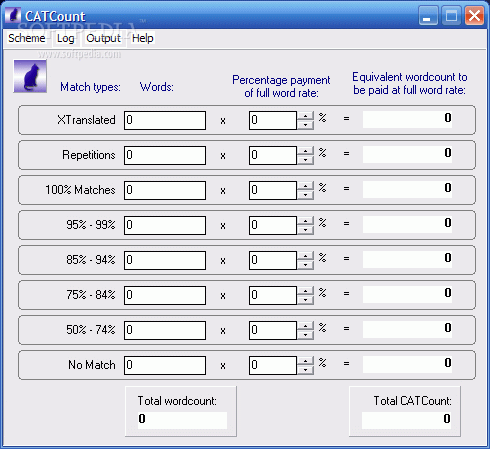The image size is (490, 449).
Task: Click the 50% - 74% words input field
Action: pos(165,330)
